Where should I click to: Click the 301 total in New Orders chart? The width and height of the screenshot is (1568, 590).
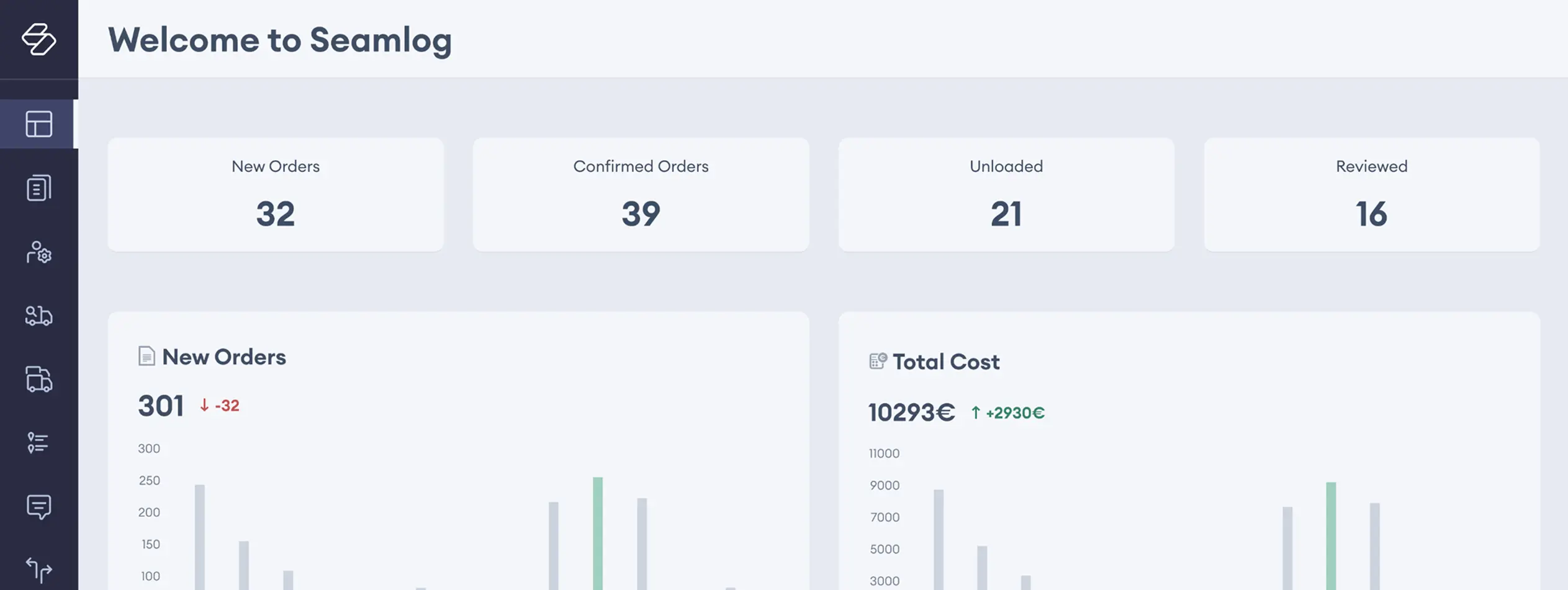(x=161, y=406)
